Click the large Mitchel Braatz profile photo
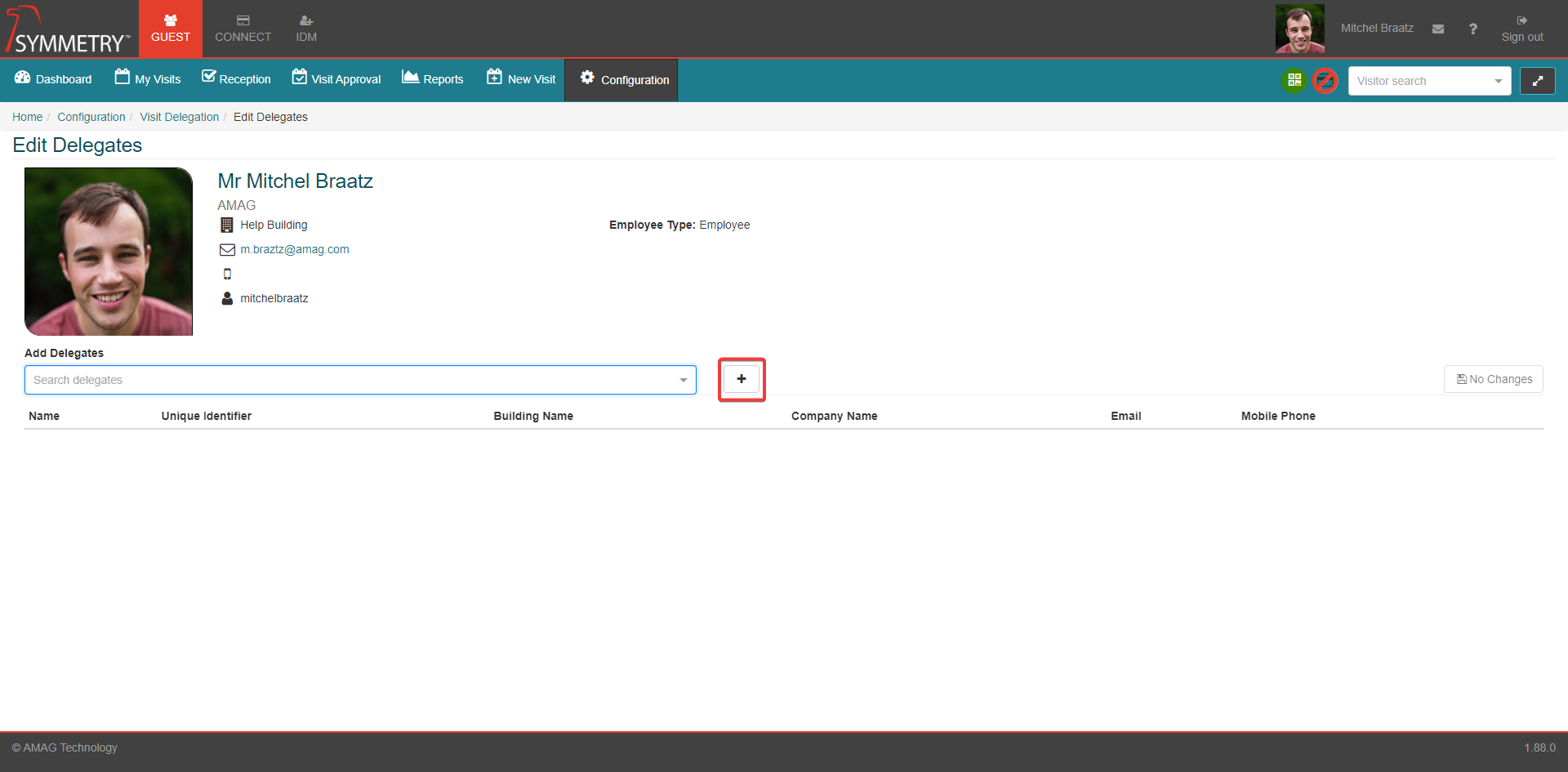Viewport: 1568px width, 772px height. tap(109, 252)
